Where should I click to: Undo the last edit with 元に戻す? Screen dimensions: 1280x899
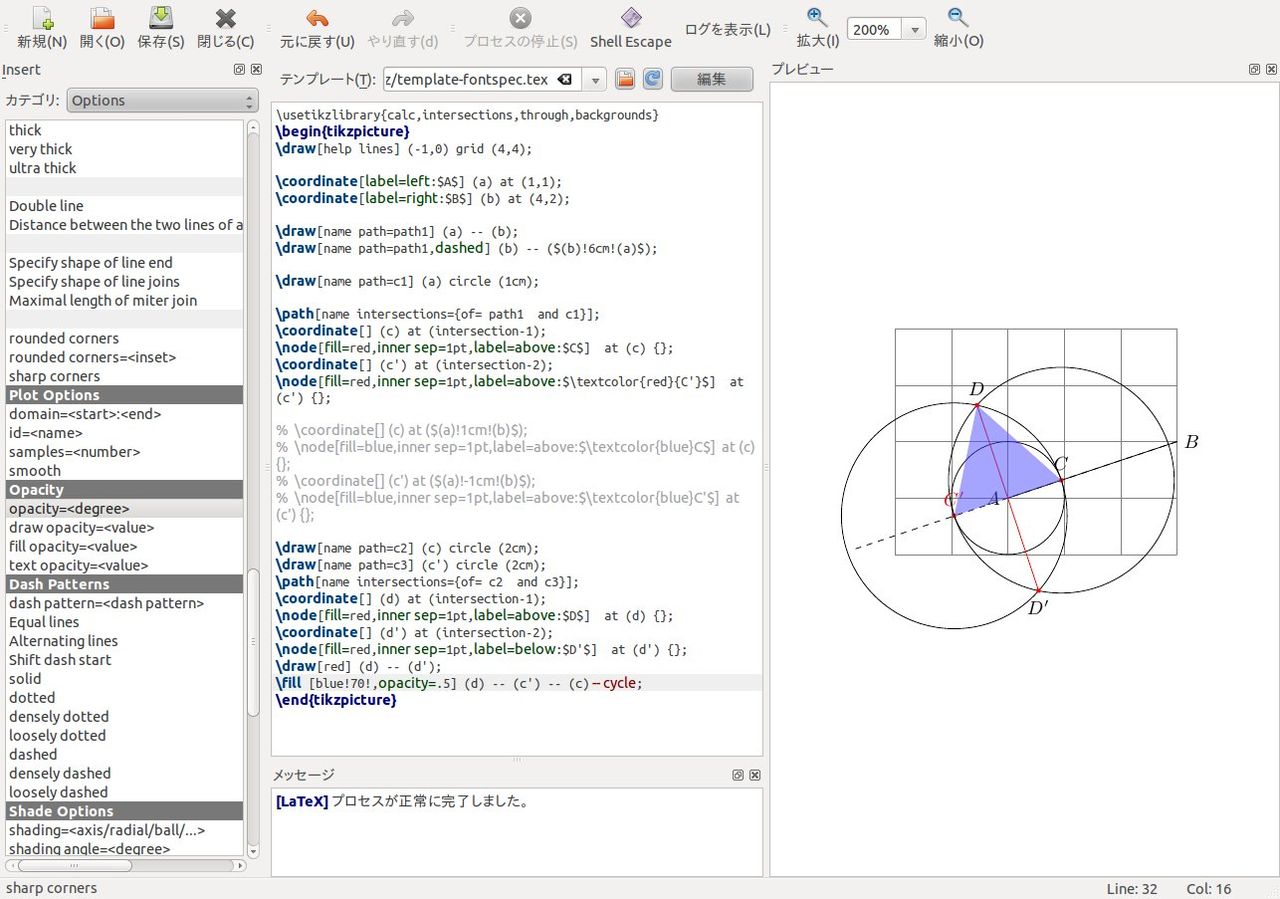[317, 18]
